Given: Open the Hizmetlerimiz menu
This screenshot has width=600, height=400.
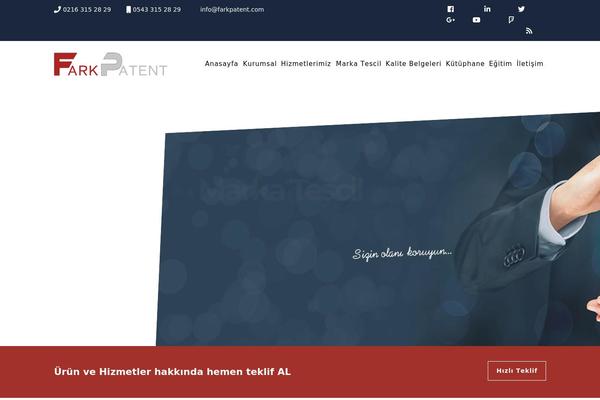Looking at the screenshot, I should pos(306,64).
